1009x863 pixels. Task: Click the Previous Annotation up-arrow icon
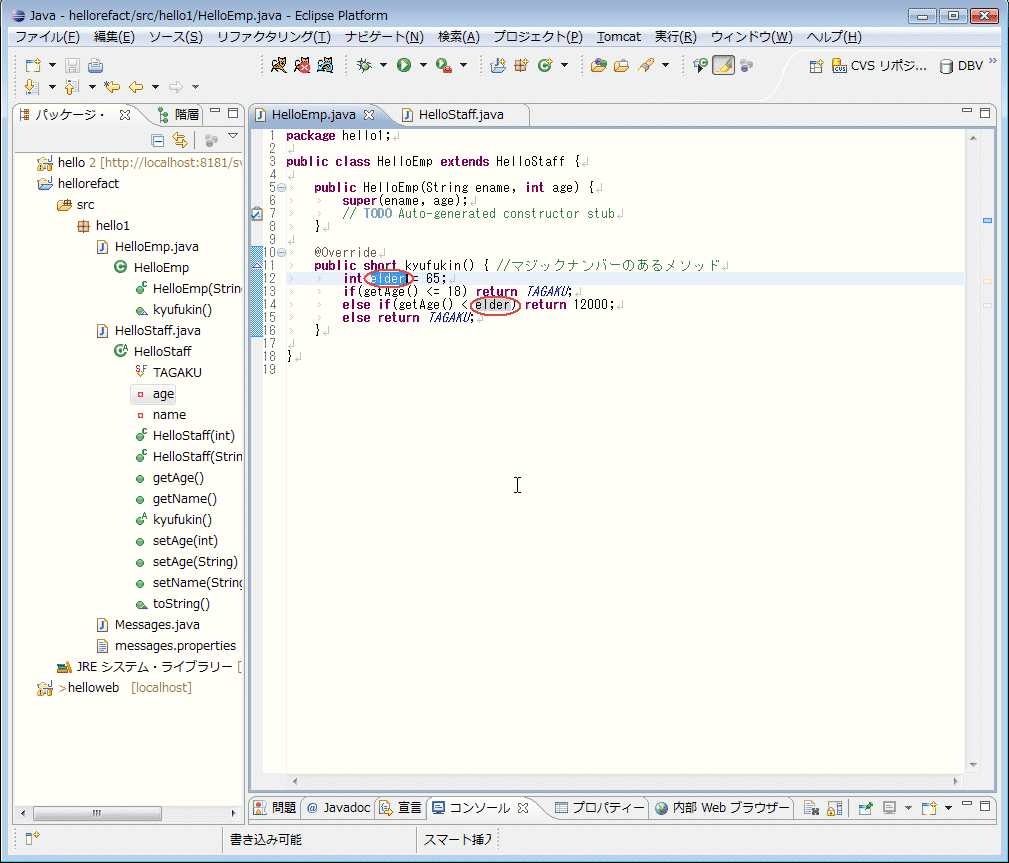click(72, 86)
